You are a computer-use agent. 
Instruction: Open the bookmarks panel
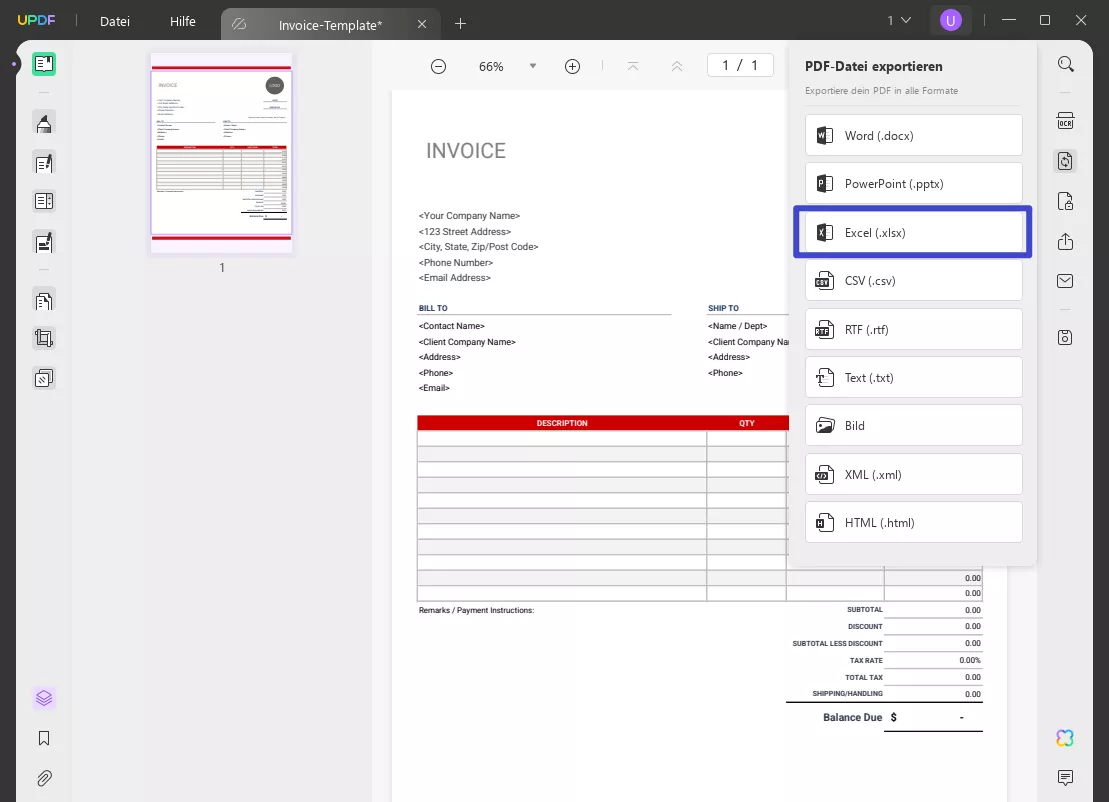[x=43, y=738]
